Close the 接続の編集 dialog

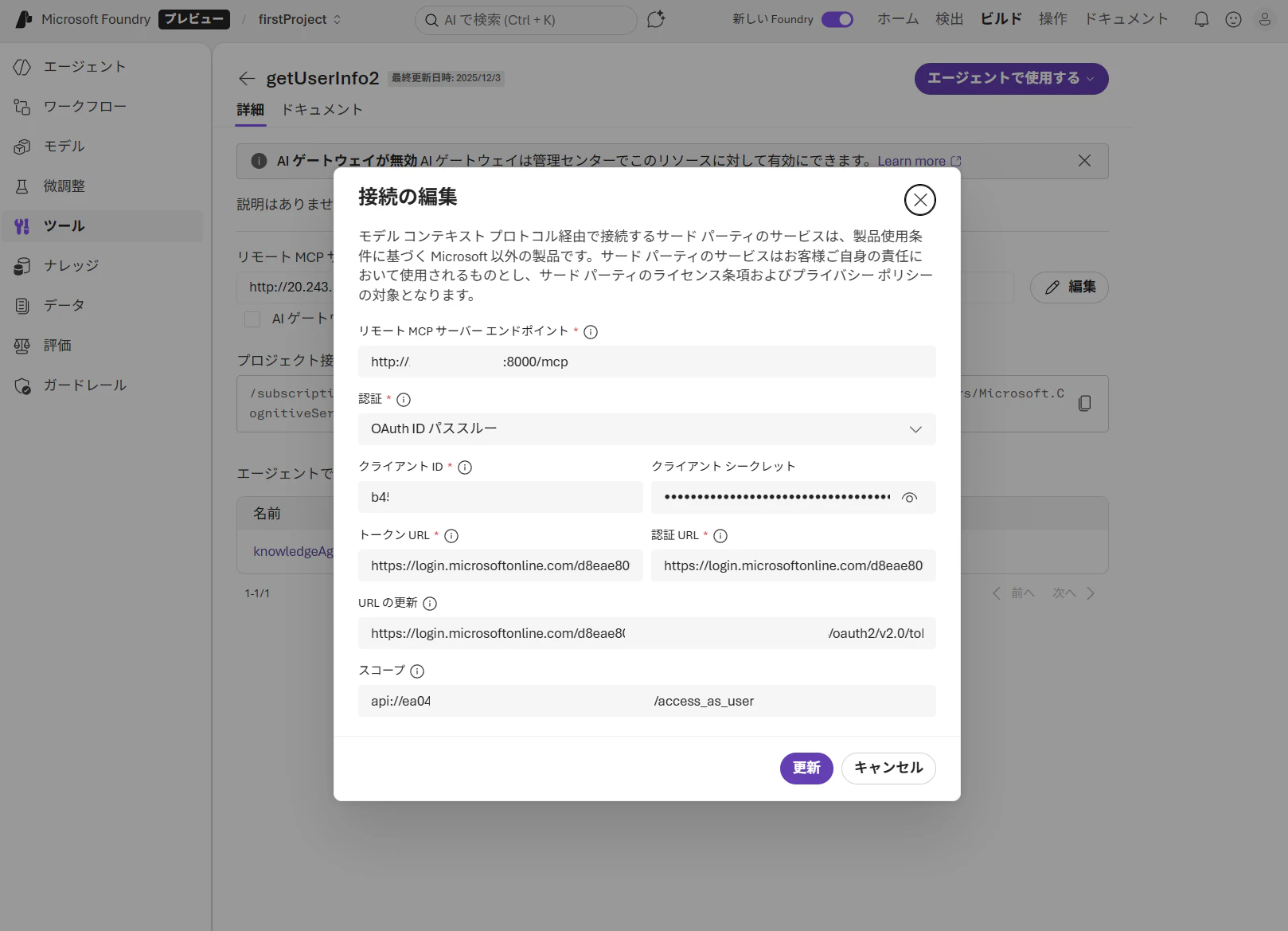point(919,200)
